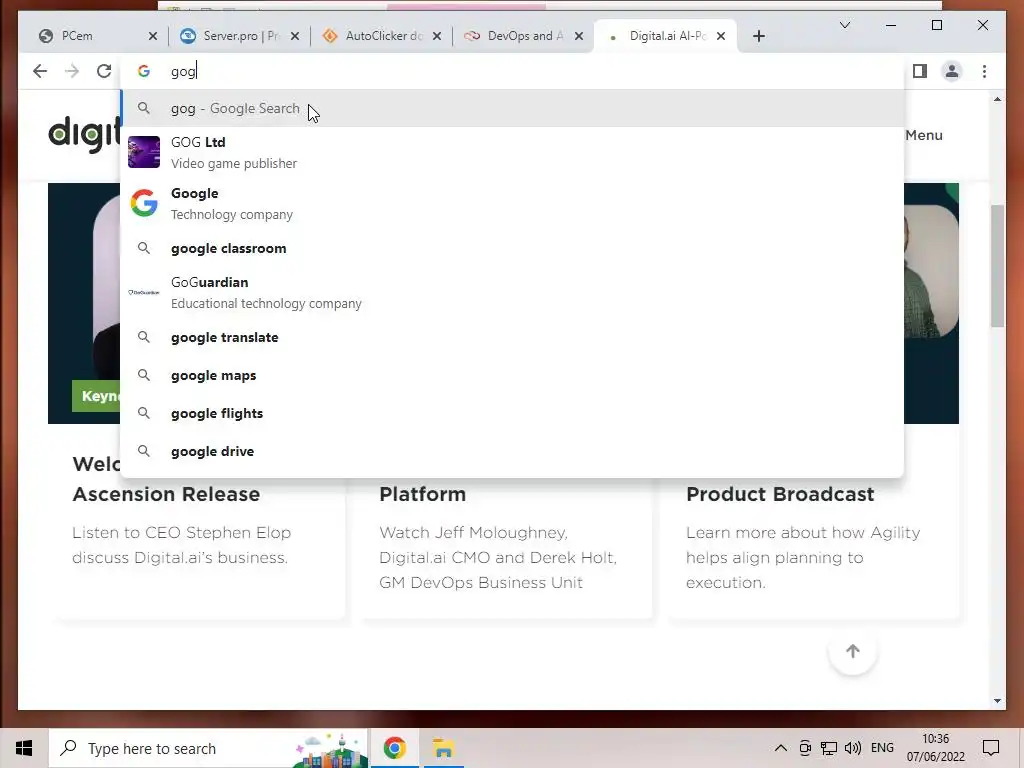Image resolution: width=1024 pixels, height=768 pixels.
Task: Click the Product Broadcast heading
Action: click(x=780, y=494)
